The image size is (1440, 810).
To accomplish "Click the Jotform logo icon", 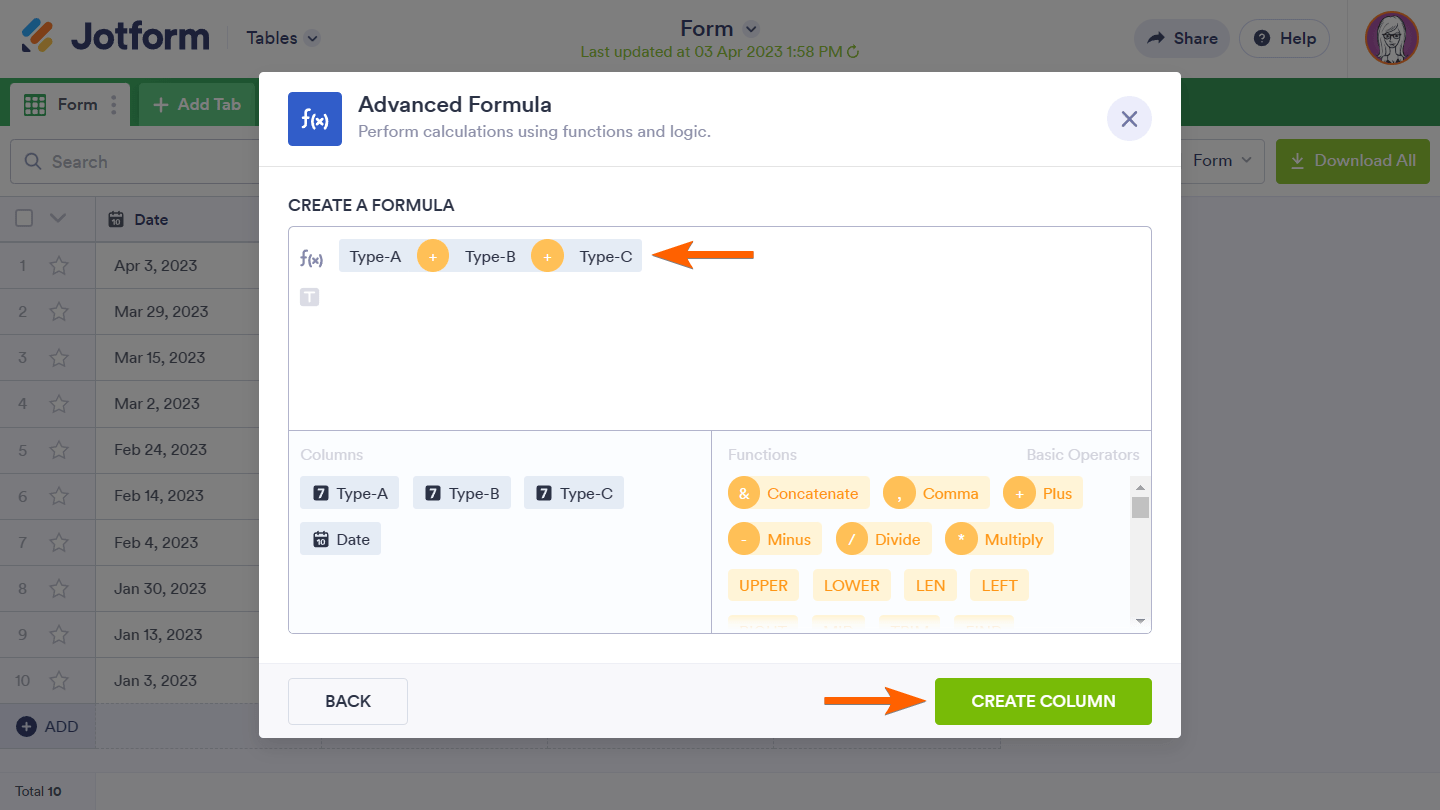I will (37, 37).
